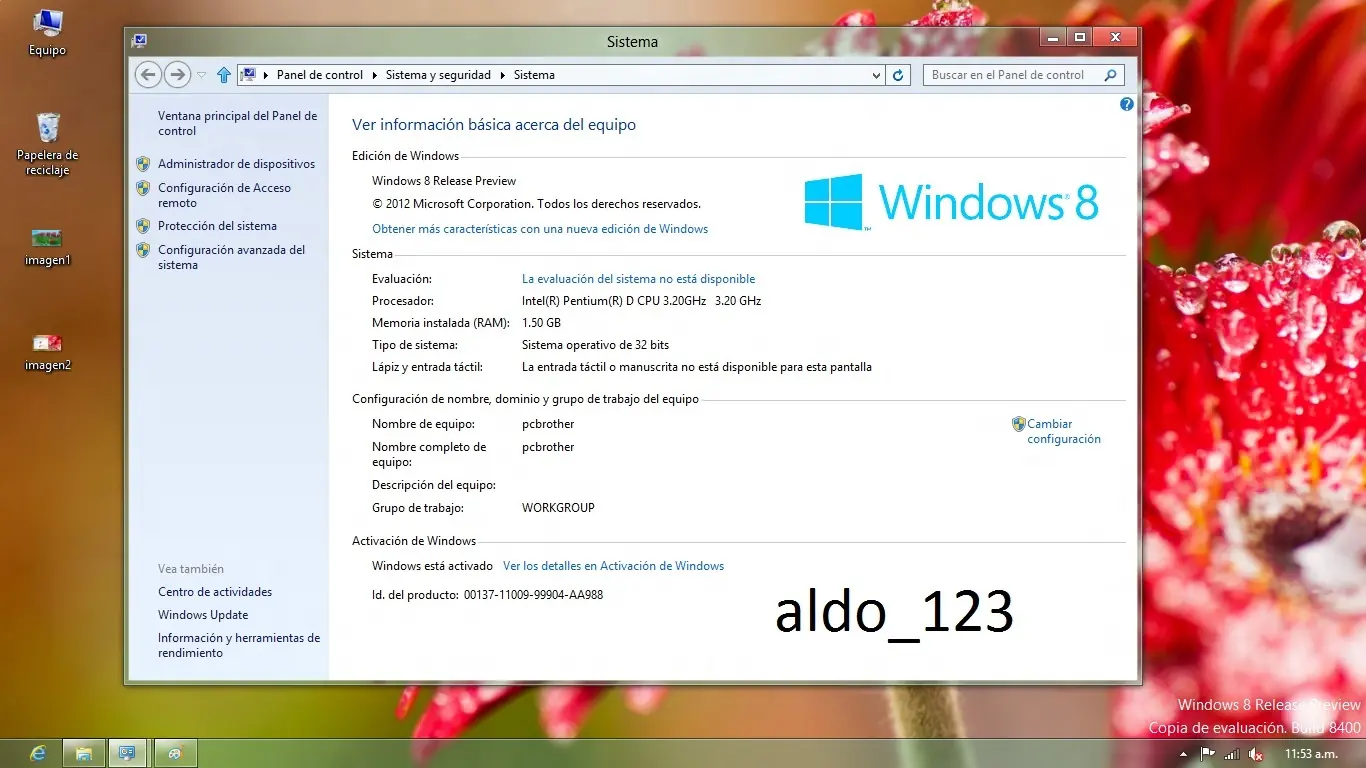
Task: Launch Internet Explorer from the taskbar
Action: coord(38,753)
